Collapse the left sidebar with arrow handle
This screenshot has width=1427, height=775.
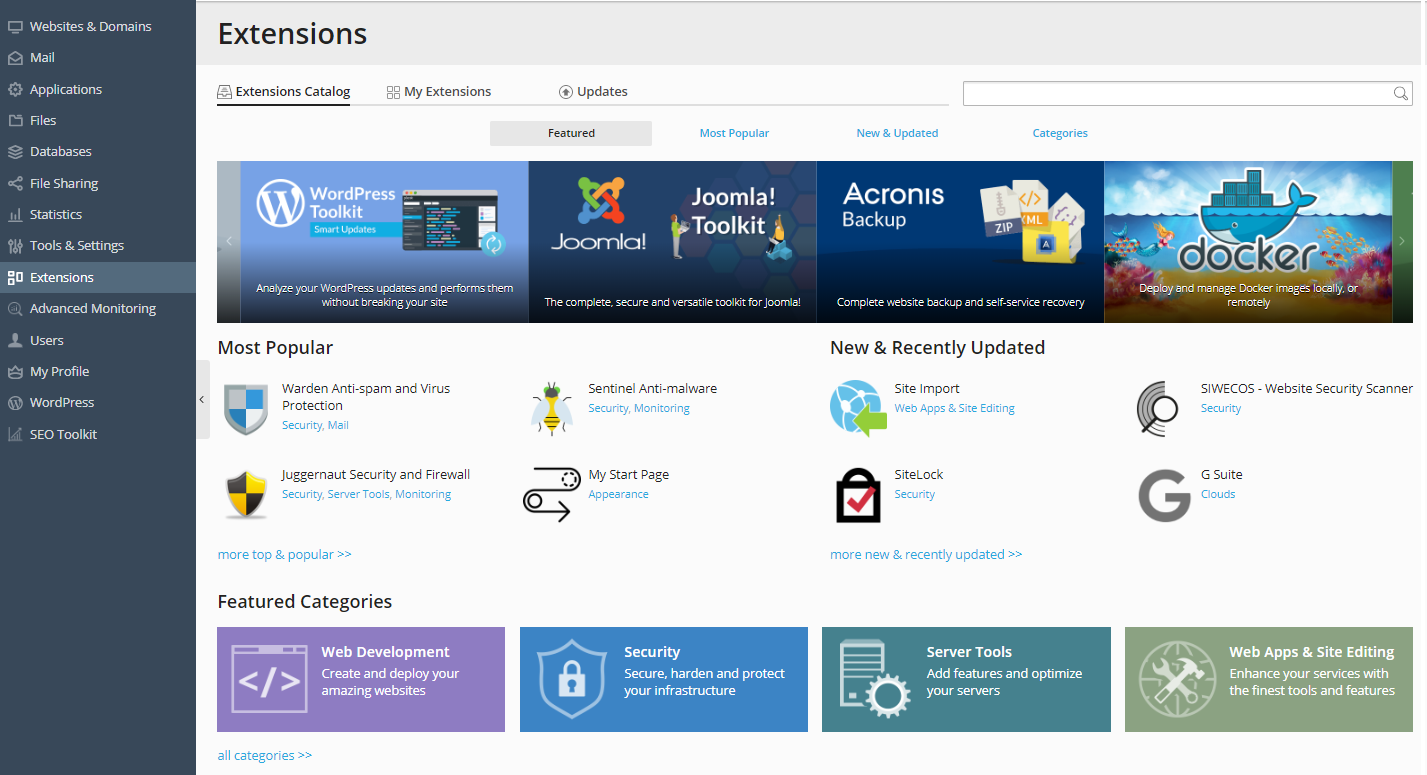[x=202, y=399]
